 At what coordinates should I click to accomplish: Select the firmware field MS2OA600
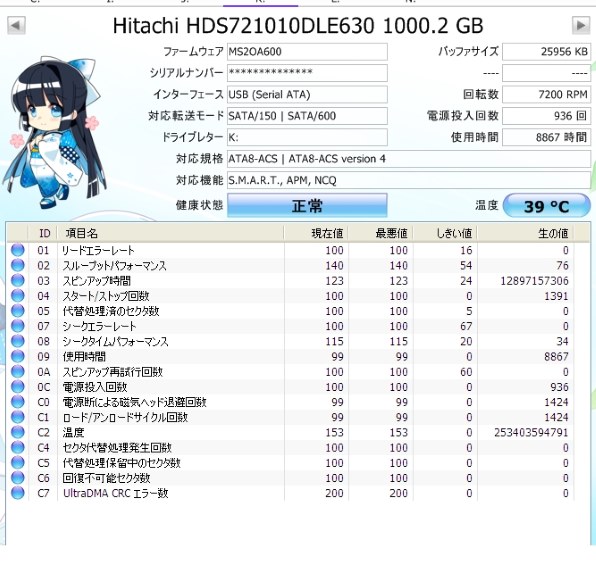(x=307, y=52)
